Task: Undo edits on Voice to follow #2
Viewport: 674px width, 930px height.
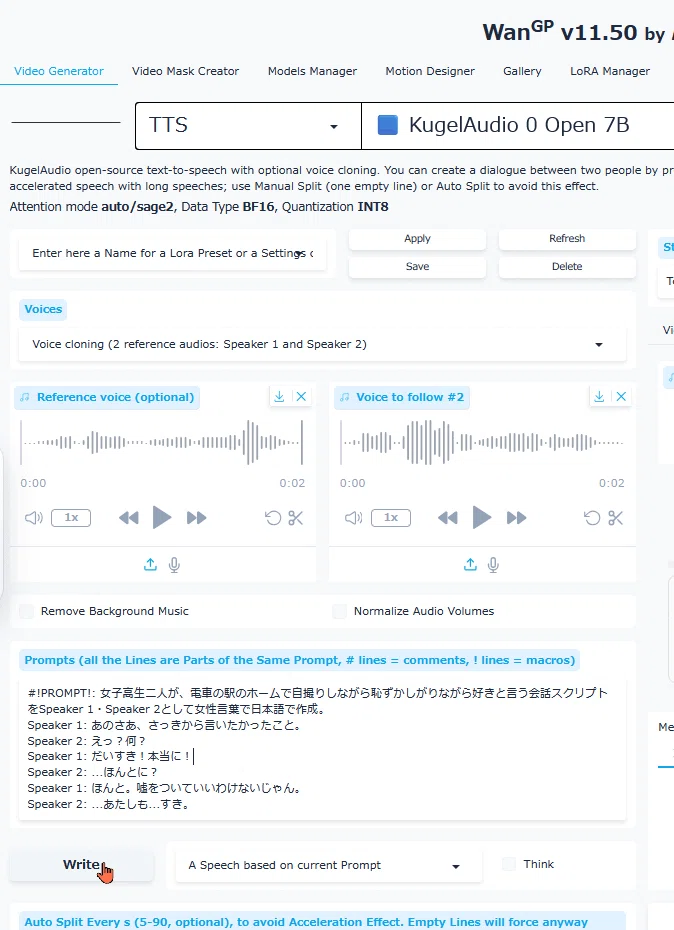Action: 592,518
